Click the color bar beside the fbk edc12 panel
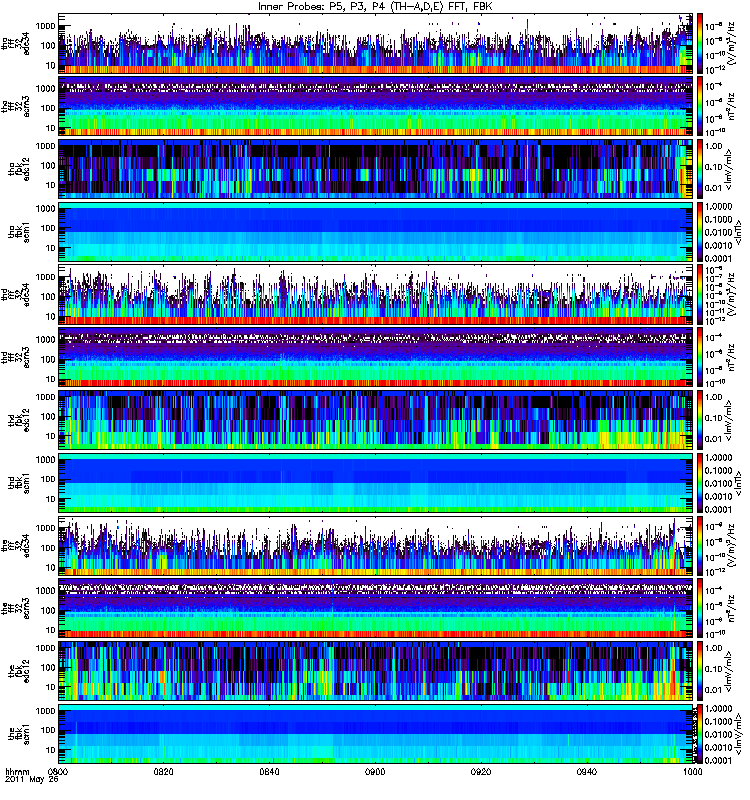The height and width of the screenshot is (800, 750). (x=699, y=671)
